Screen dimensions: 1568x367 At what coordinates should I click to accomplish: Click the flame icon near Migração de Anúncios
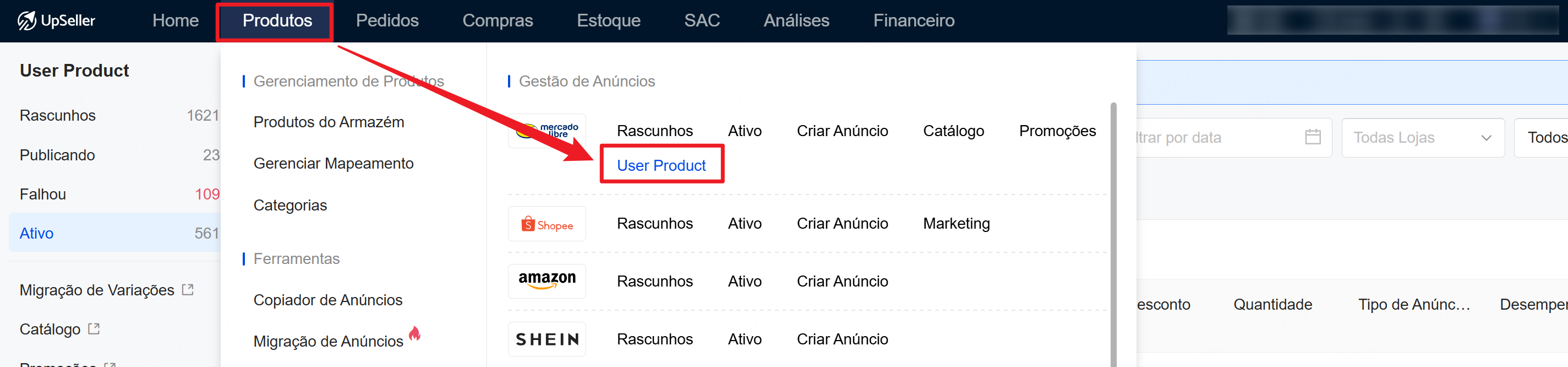pyautogui.click(x=415, y=333)
